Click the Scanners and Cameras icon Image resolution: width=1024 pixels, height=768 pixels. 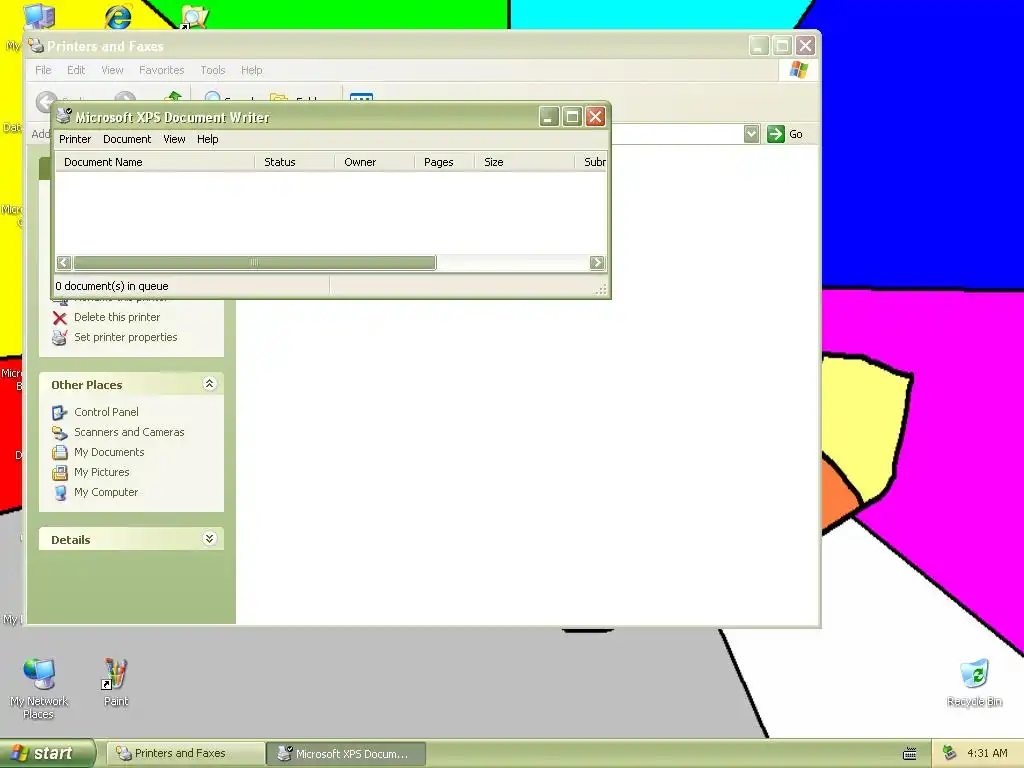tap(59, 433)
